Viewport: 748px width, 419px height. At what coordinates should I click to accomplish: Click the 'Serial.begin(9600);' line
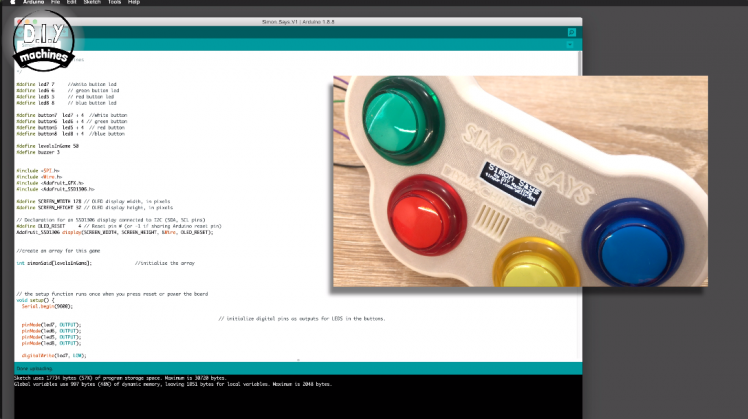point(47,307)
